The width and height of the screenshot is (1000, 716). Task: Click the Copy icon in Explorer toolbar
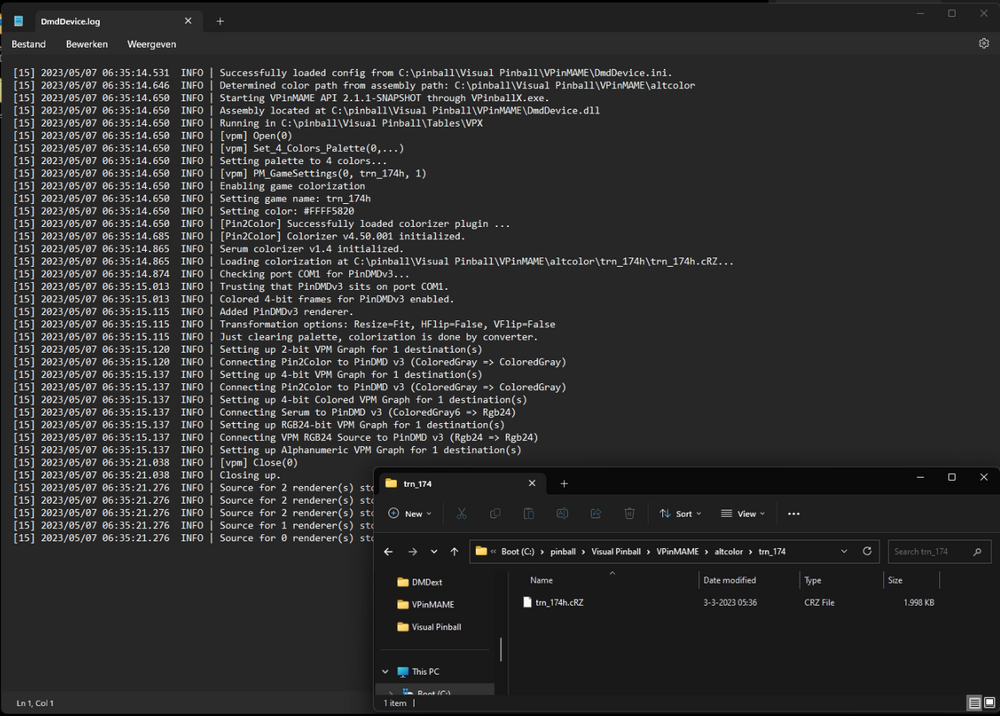tap(495, 513)
